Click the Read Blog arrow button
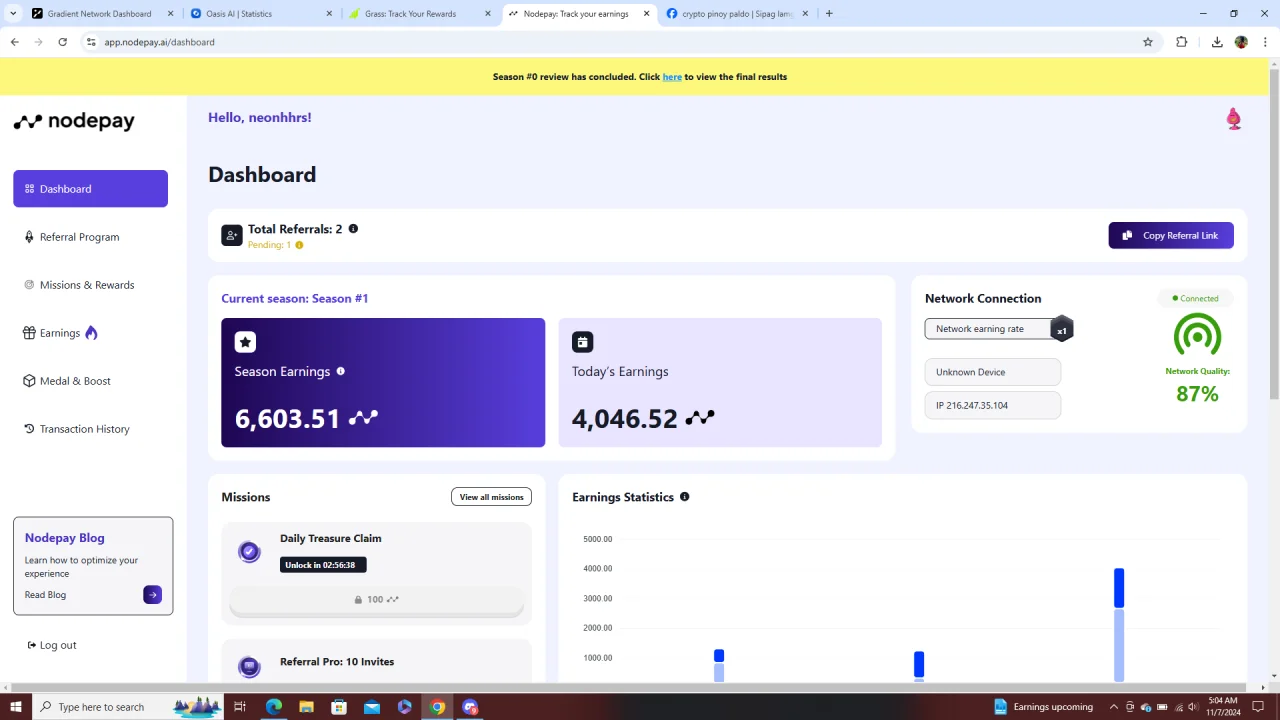This screenshot has height=720, width=1280. tap(152, 595)
